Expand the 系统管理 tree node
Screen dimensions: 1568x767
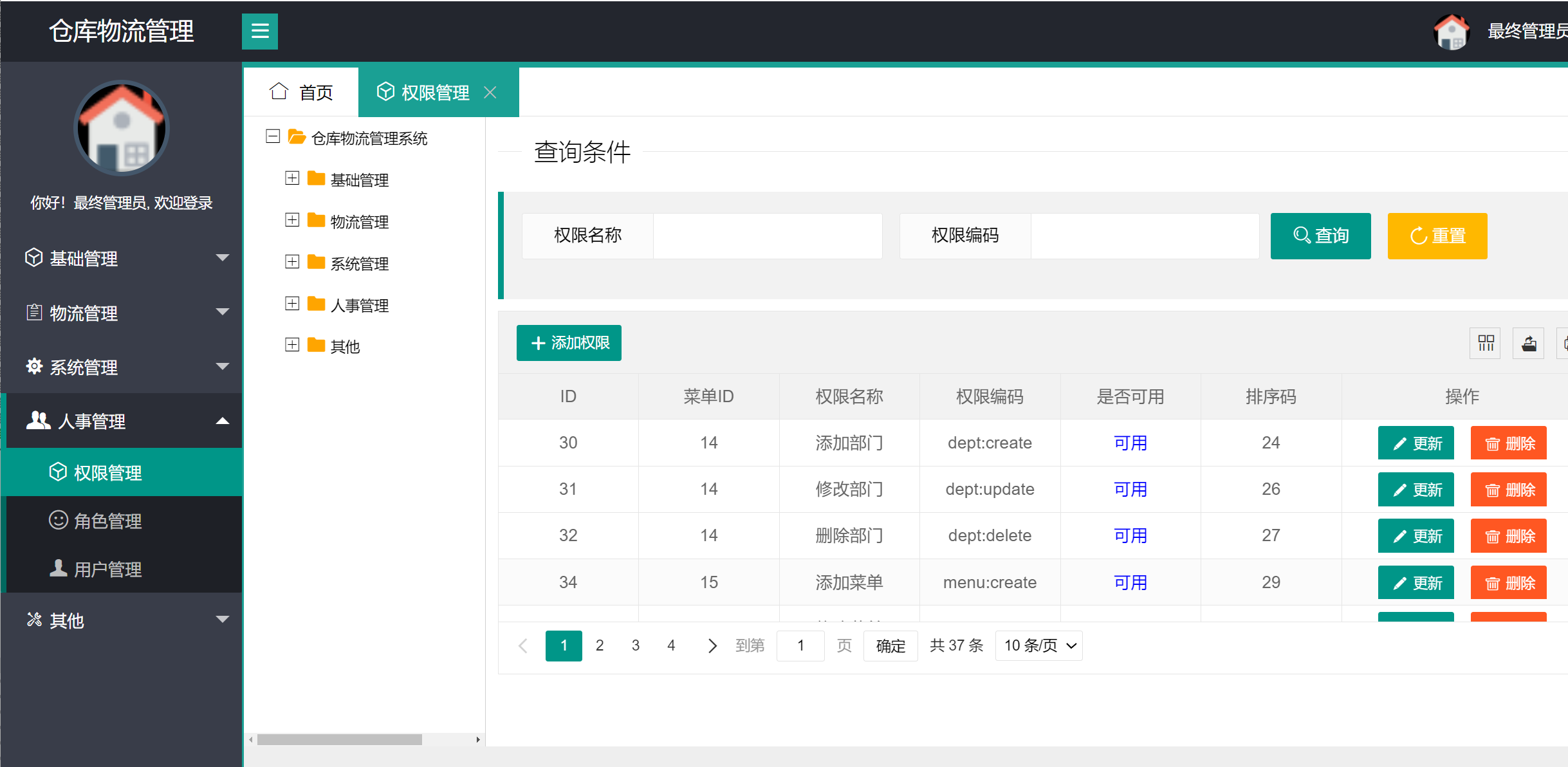tap(292, 262)
